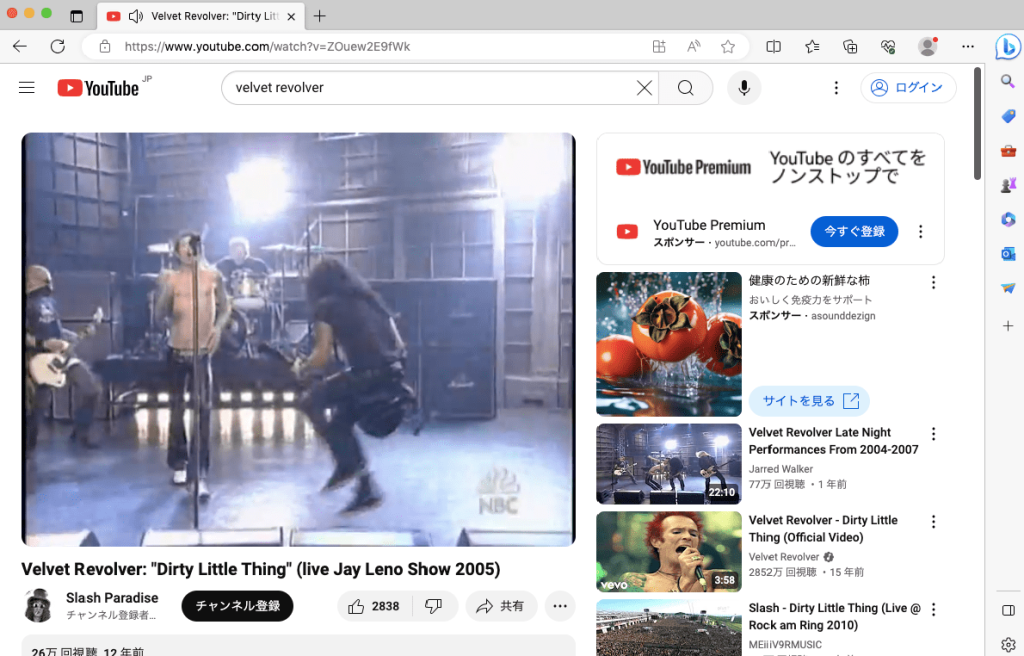Image resolution: width=1024 pixels, height=656 pixels.
Task: Open the sidebar tools briefcase icon
Action: (x=1008, y=151)
